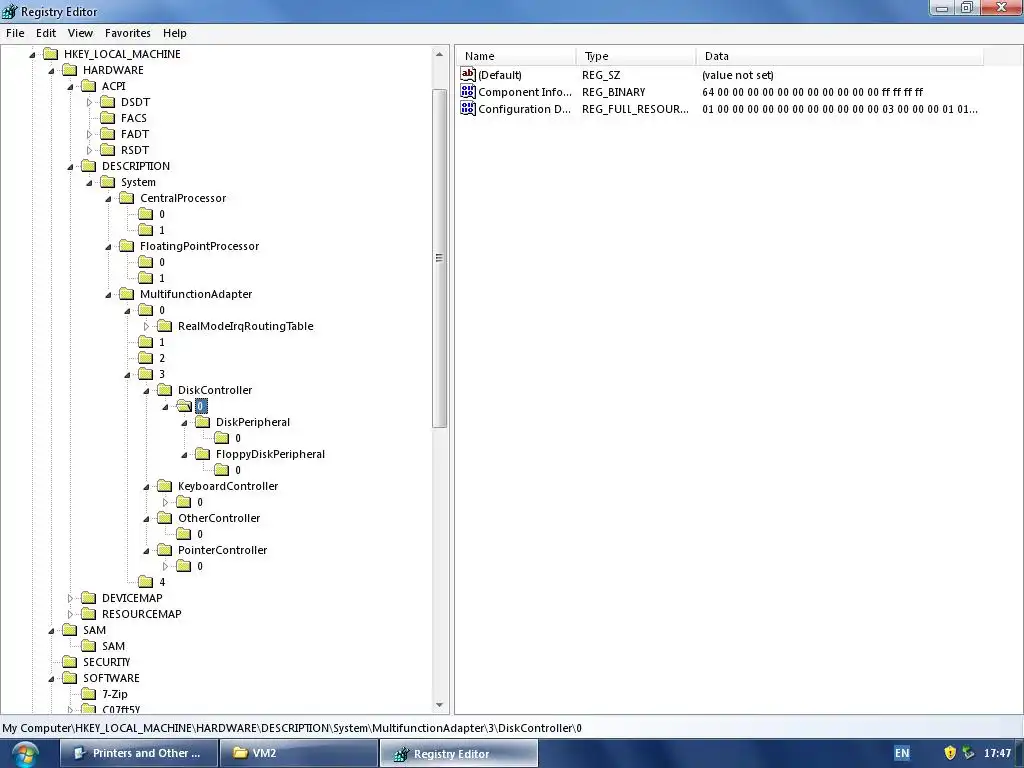Expand the DEVICEMAP key
The width and height of the screenshot is (1024, 768).
71,598
